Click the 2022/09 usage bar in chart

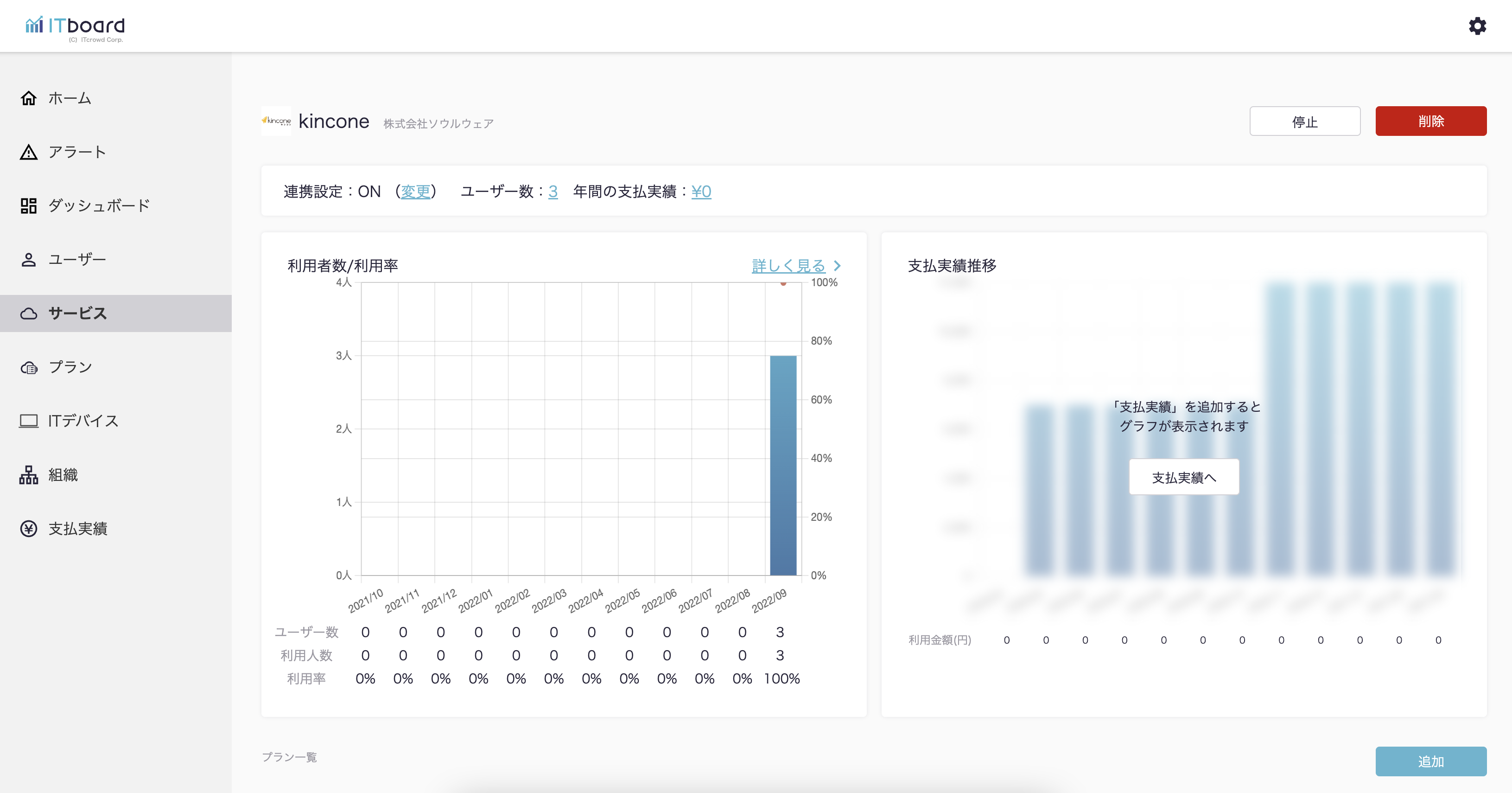click(782, 465)
